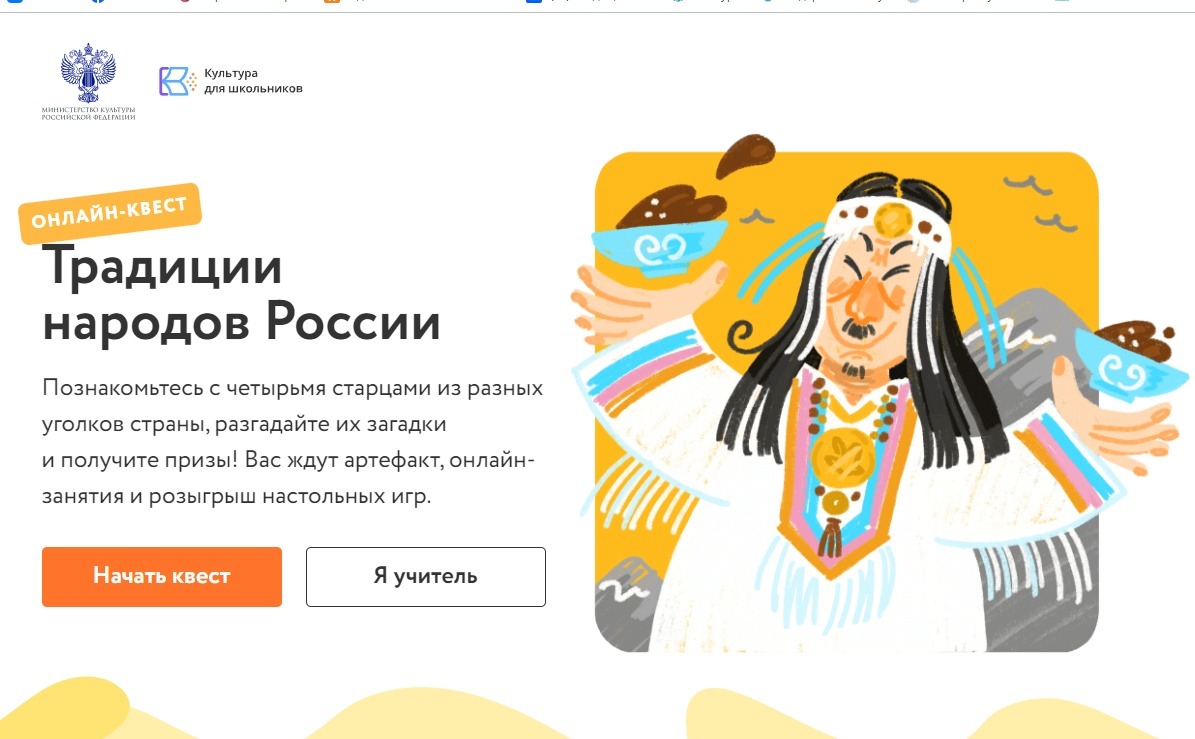Click the quest description paragraph

293,442
